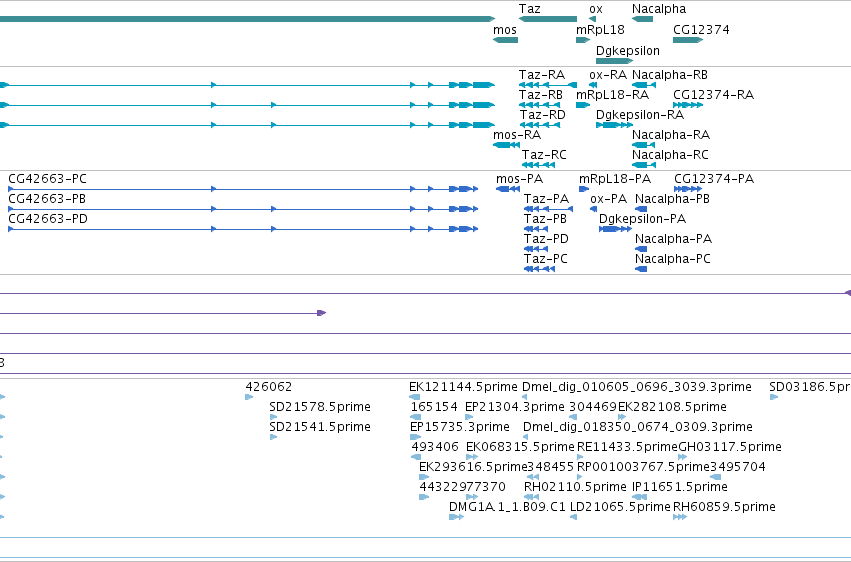851x562 pixels.
Task: Select the Taz-RA transcript label
Action: pyautogui.click(x=542, y=75)
